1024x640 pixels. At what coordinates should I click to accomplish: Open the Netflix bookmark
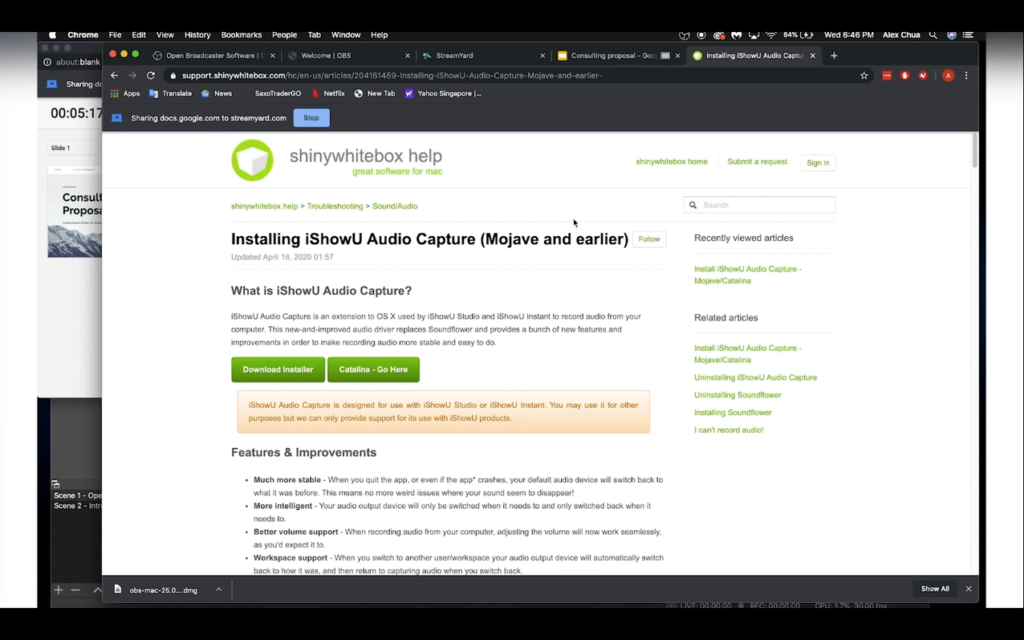(x=328, y=93)
